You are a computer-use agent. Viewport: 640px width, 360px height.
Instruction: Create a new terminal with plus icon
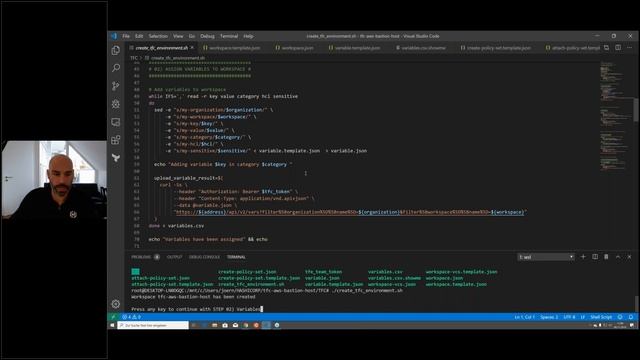pyautogui.click(x=583, y=257)
